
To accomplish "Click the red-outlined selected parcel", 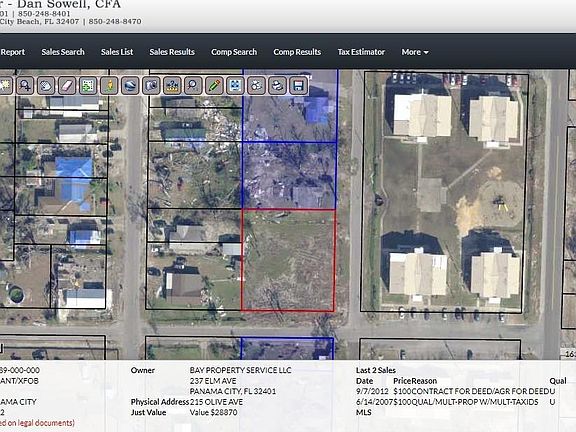I will 288,260.
